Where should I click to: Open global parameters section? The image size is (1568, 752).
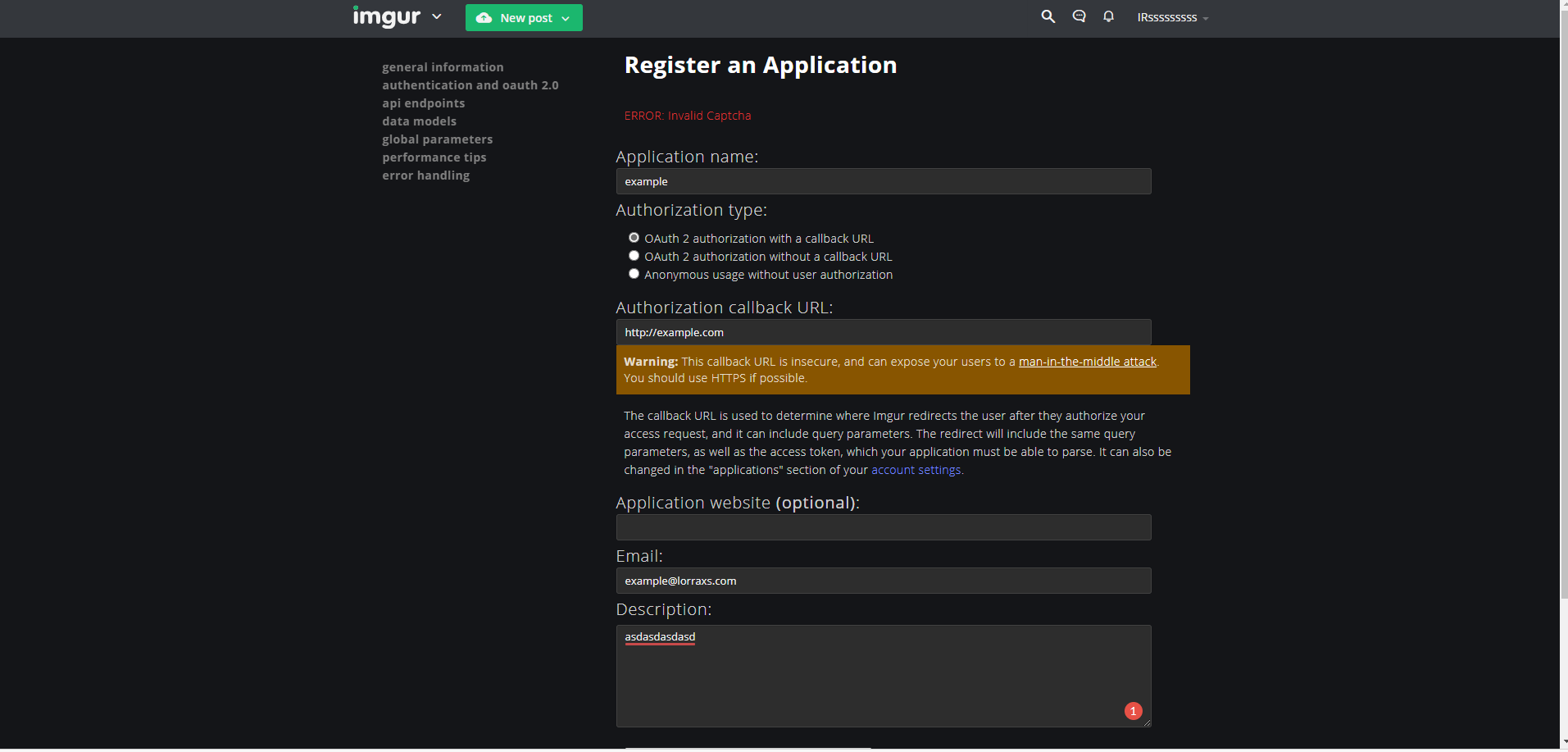tap(437, 139)
